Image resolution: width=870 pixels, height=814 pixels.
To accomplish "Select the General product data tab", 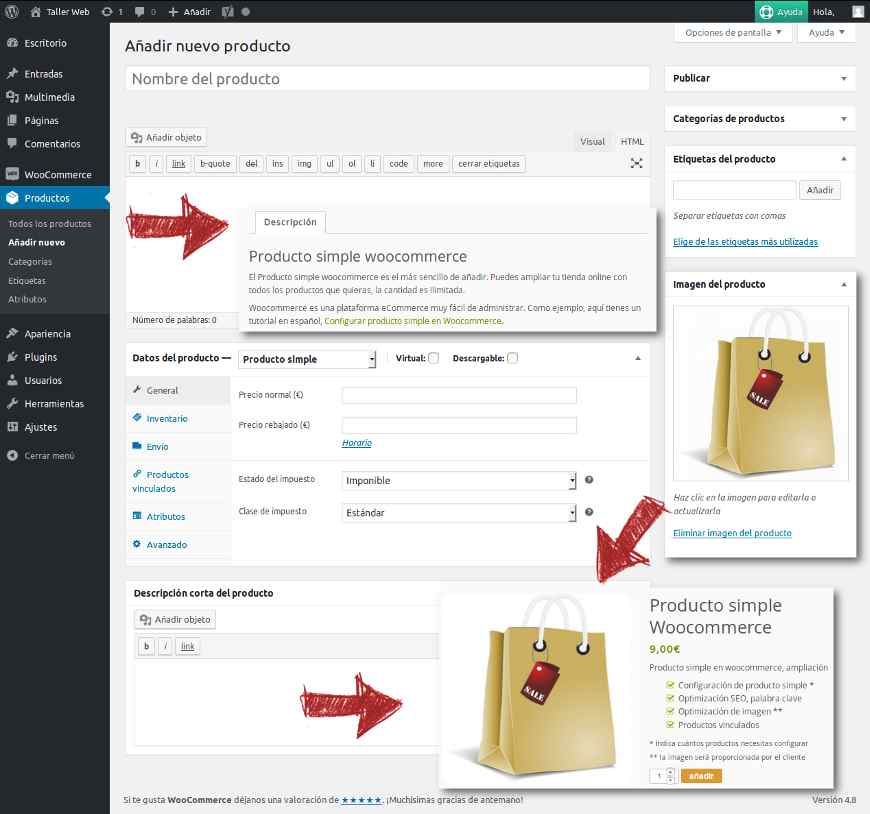I will pos(178,391).
